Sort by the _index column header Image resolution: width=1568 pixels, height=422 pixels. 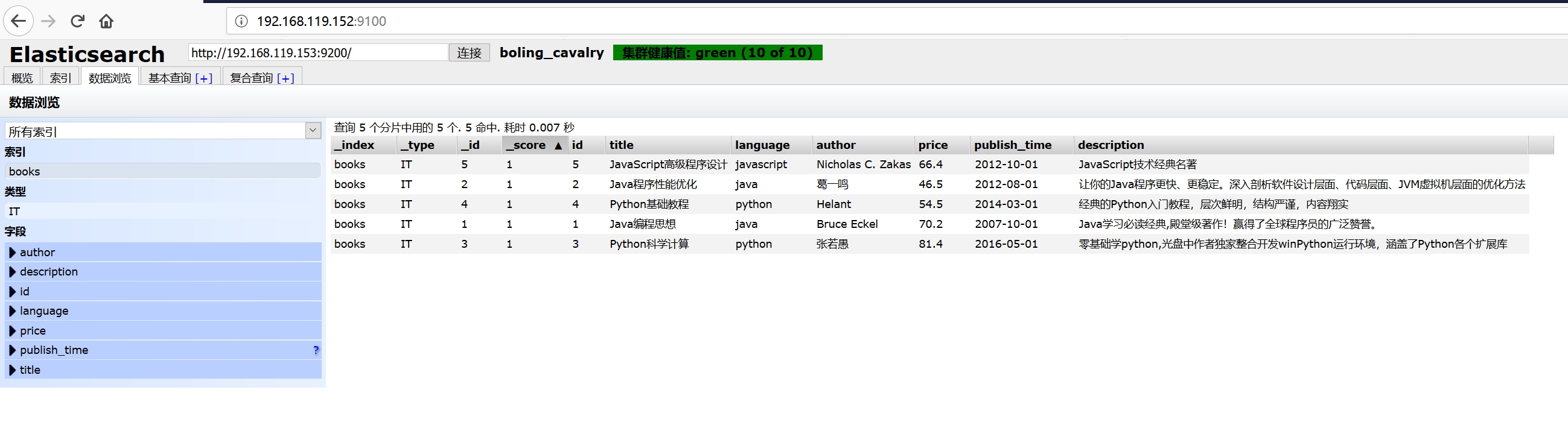pyautogui.click(x=363, y=145)
